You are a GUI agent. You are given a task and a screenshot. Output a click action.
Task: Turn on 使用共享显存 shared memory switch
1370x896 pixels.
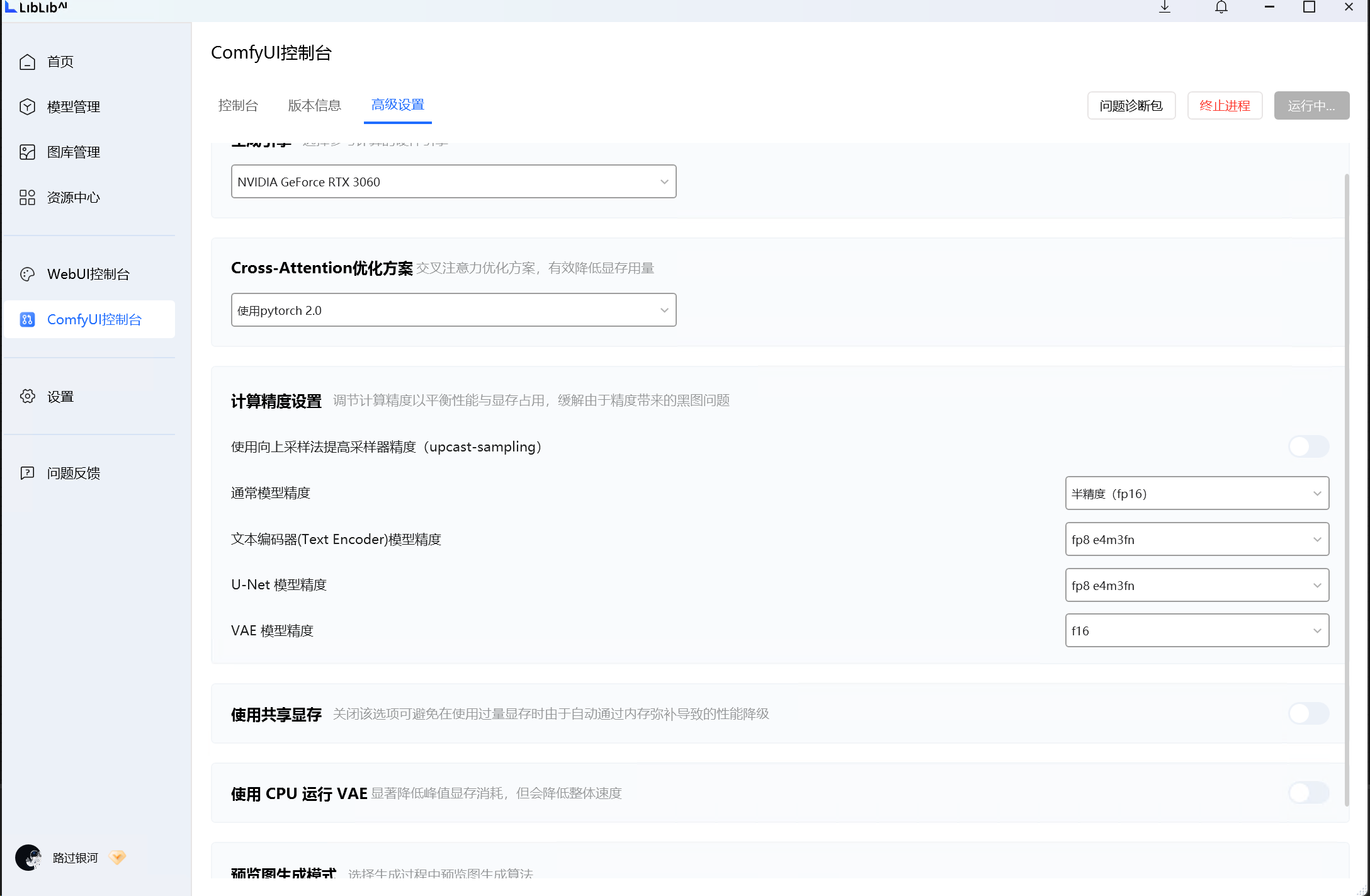(x=1308, y=713)
